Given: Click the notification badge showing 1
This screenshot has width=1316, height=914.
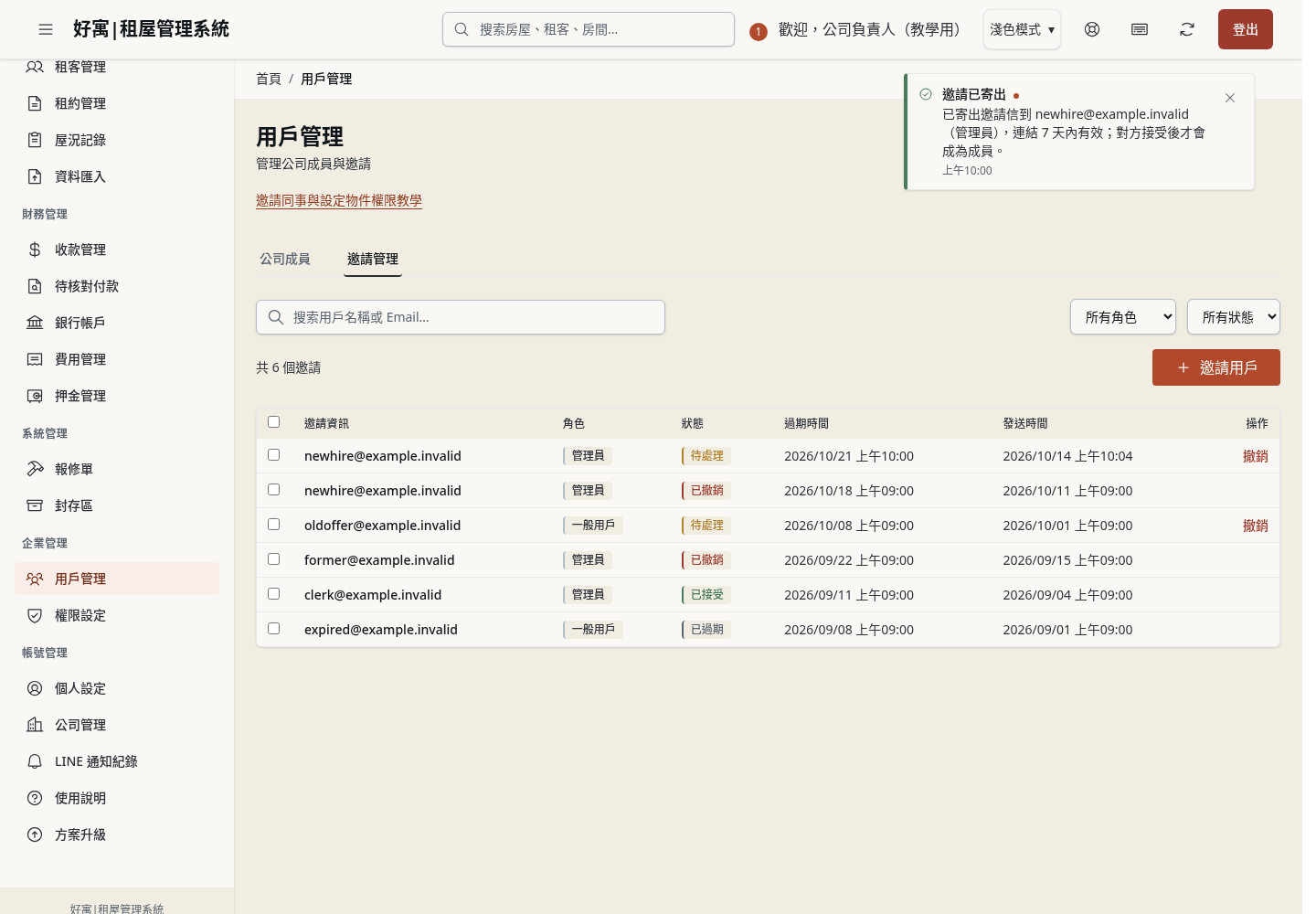Looking at the screenshot, I should [x=758, y=32].
